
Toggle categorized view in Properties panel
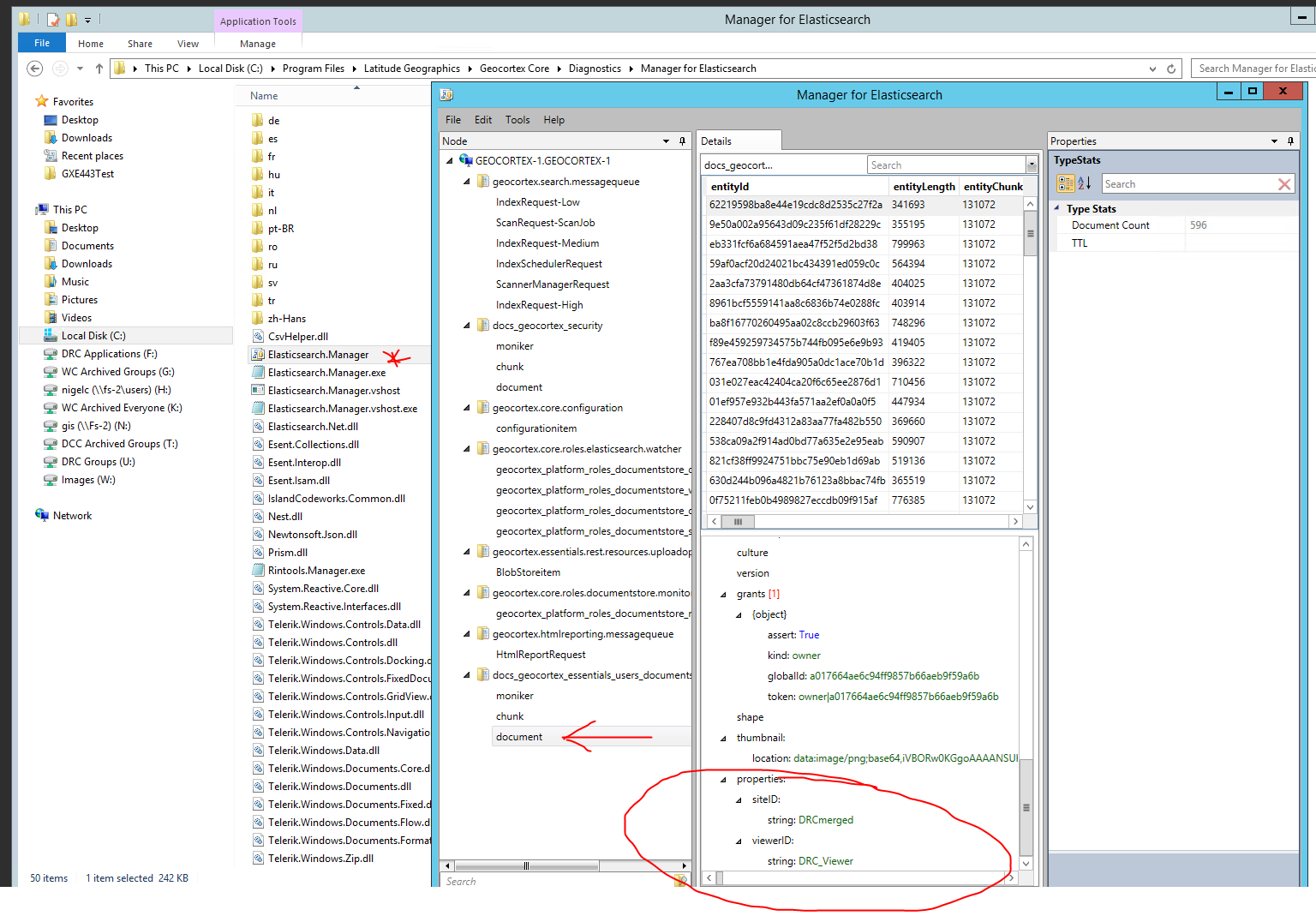[x=1066, y=183]
